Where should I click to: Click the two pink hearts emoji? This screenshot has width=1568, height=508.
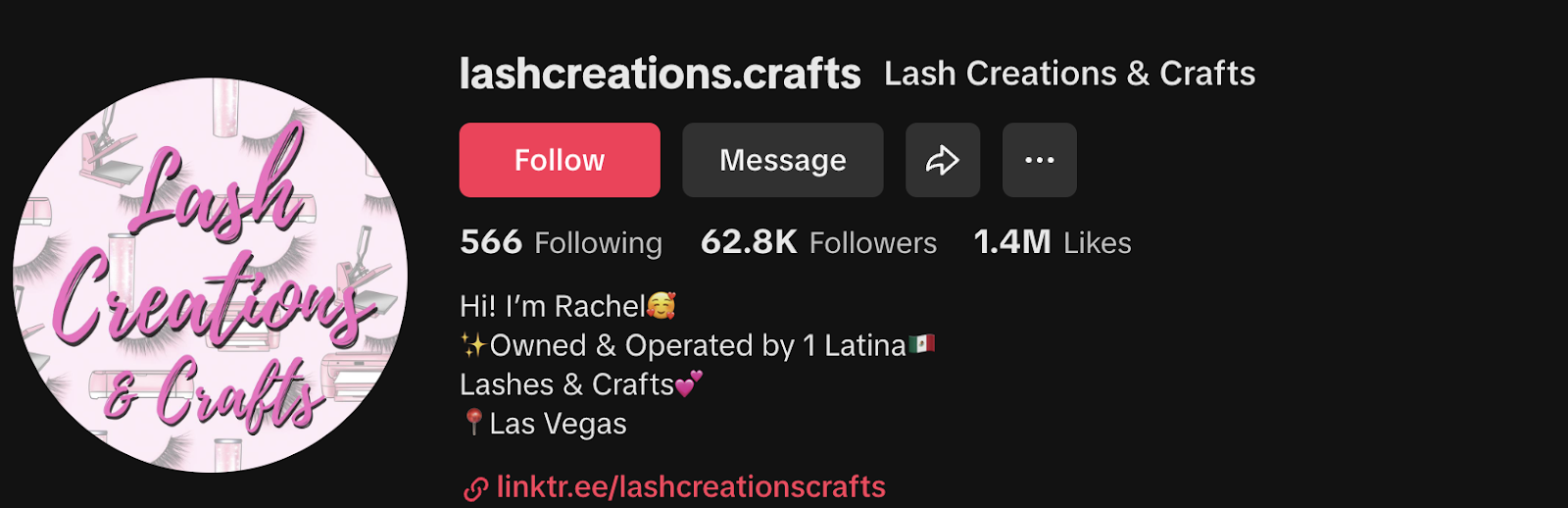[x=689, y=384]
